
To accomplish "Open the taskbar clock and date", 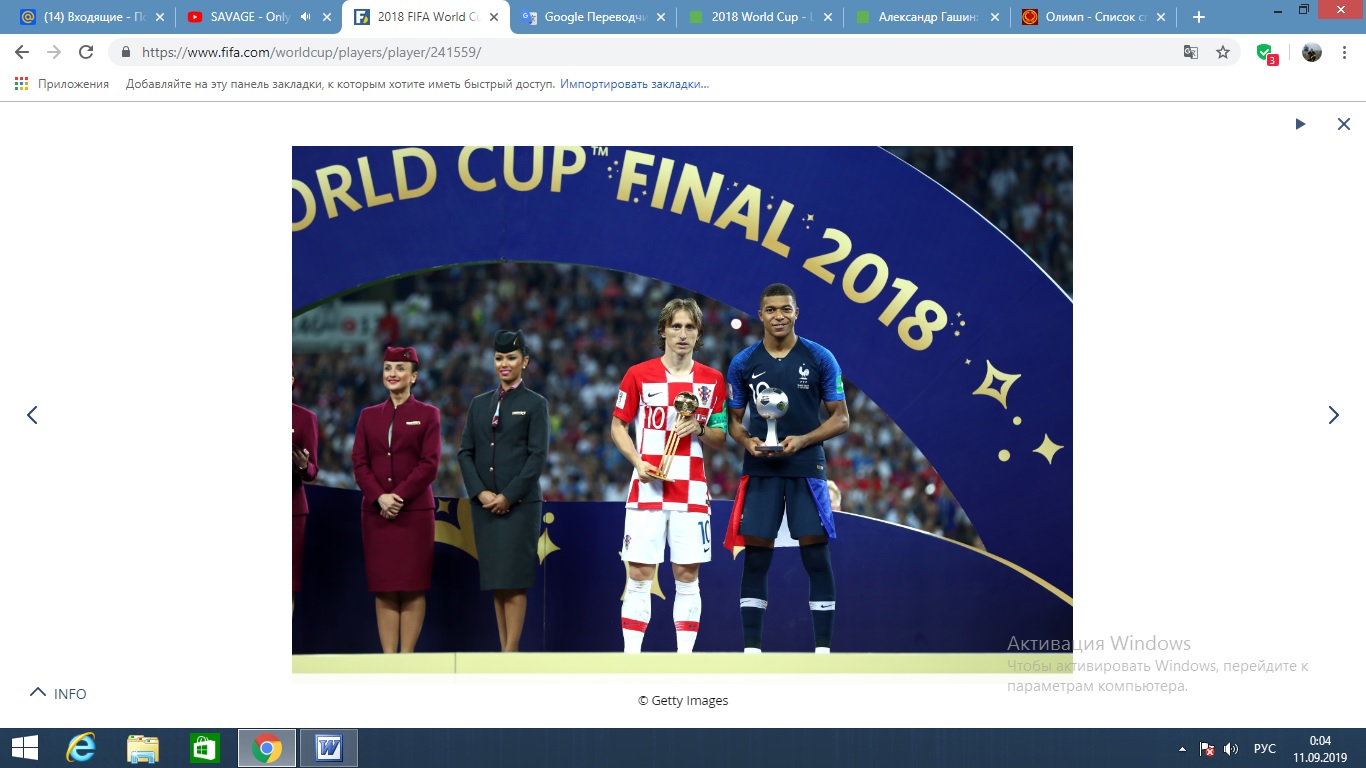I will (1319, 748).
